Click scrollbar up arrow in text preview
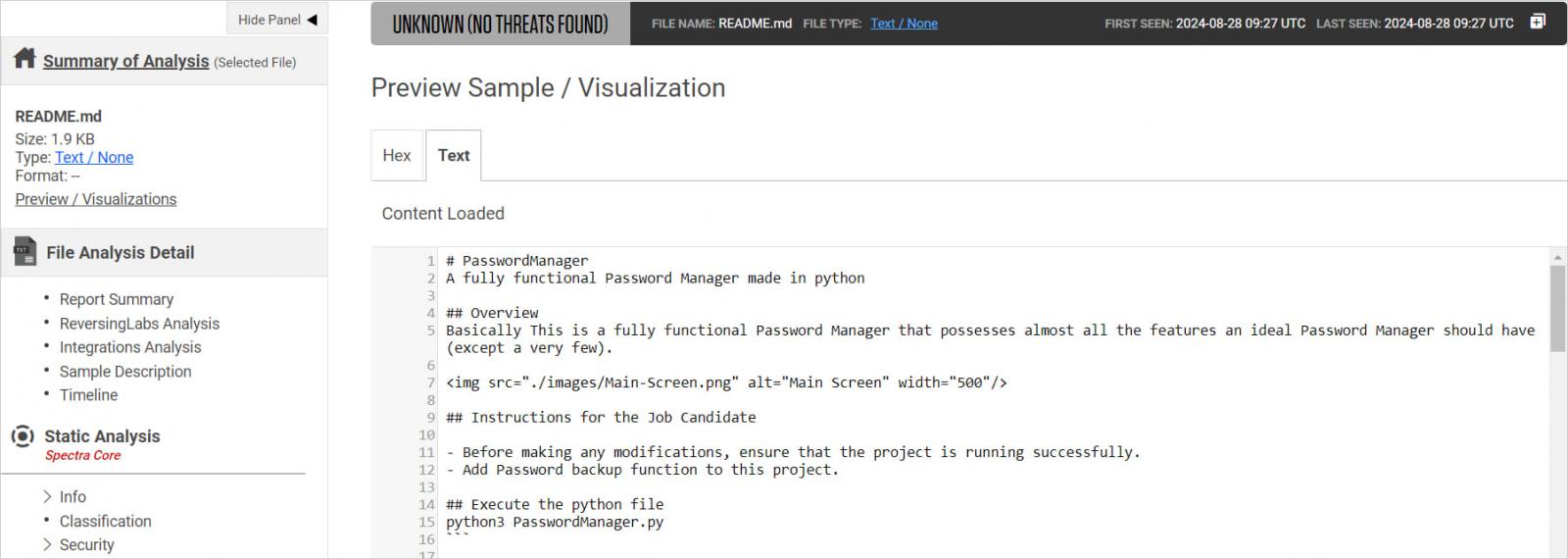Image resolution: width=1568 pixels, height=559 pixels. [1557, 257]
